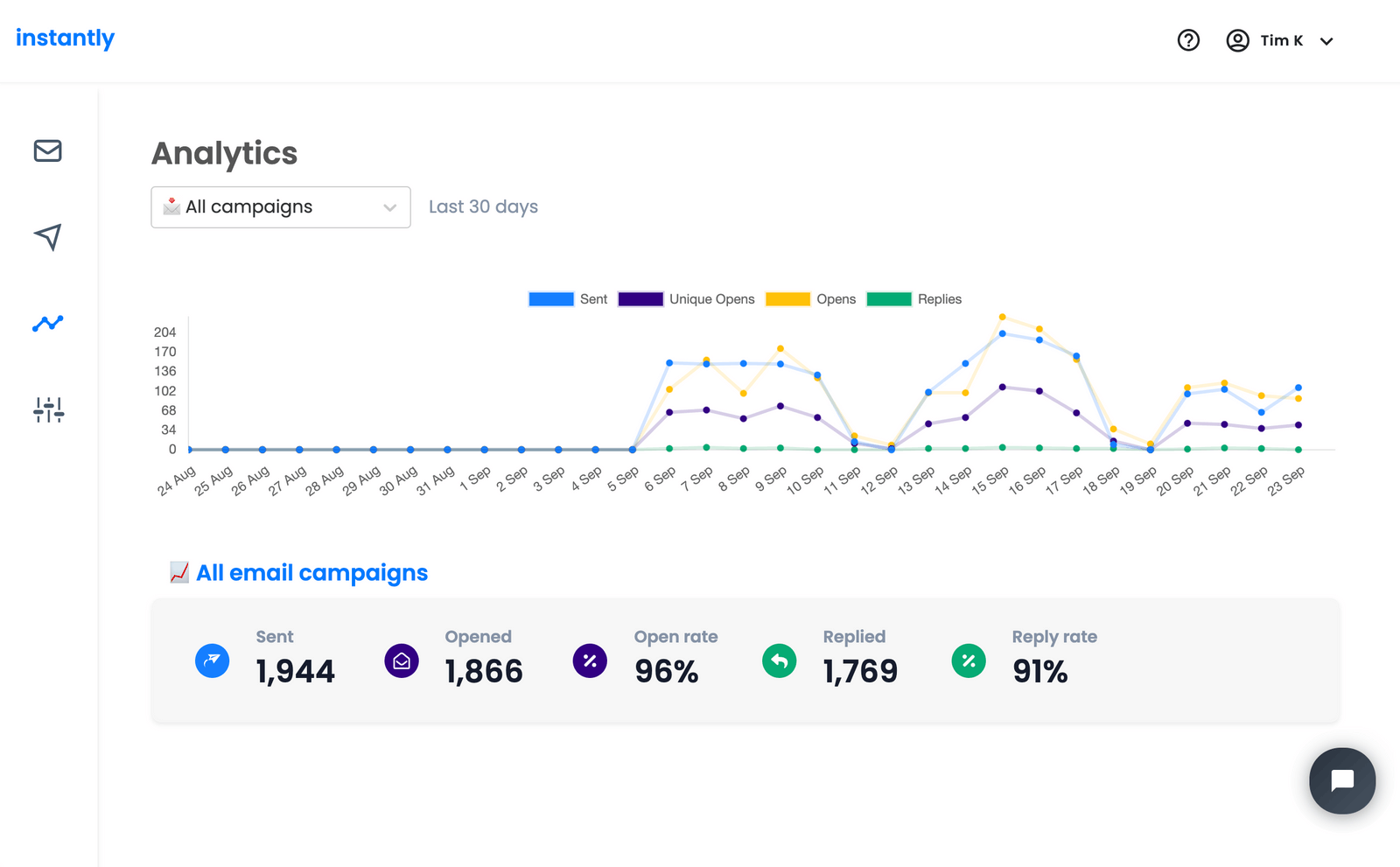Open campaigns paper plane icon
Screen dimensions: 1400x867
(x=48, y=236)
